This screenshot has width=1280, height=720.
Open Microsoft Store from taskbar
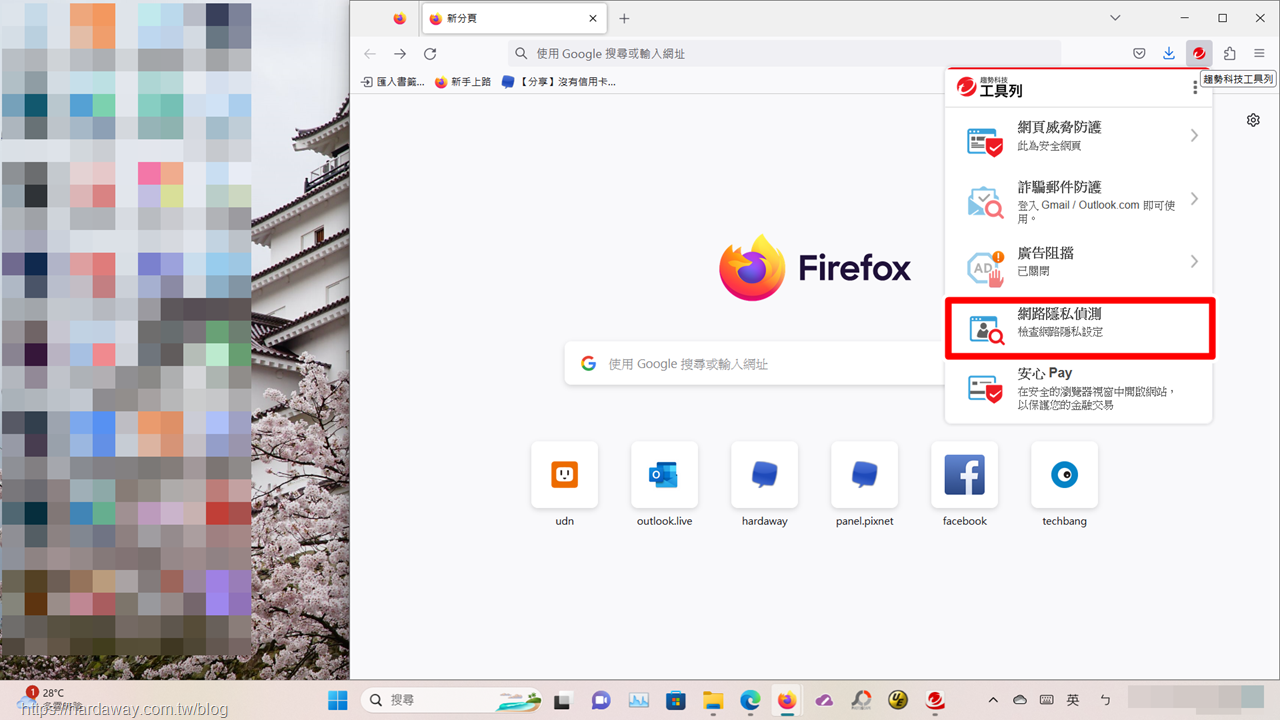coord(676,700)
